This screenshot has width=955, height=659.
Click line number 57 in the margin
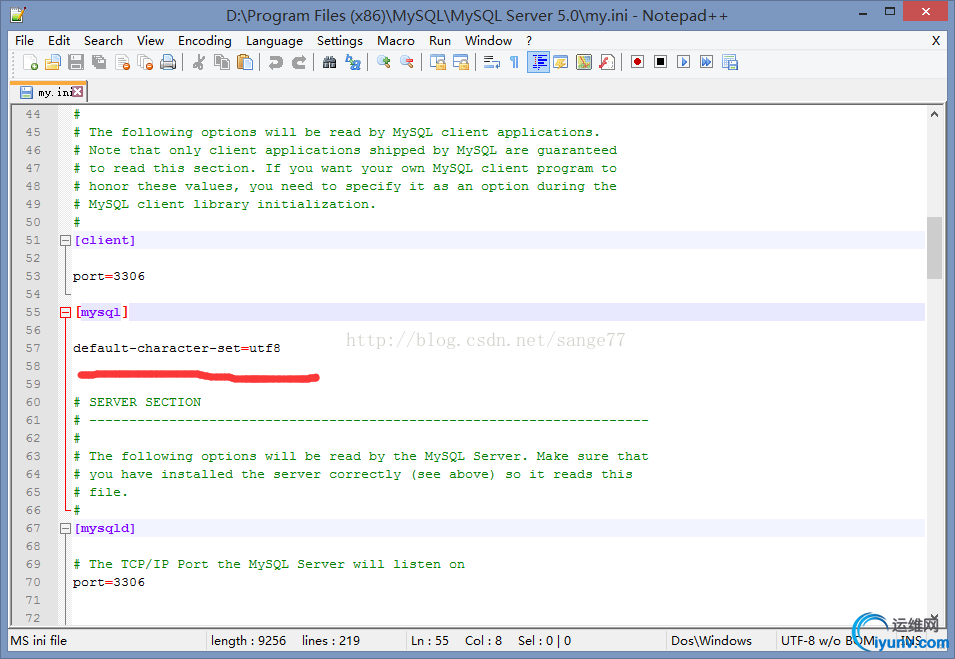[x=33, y=348]
